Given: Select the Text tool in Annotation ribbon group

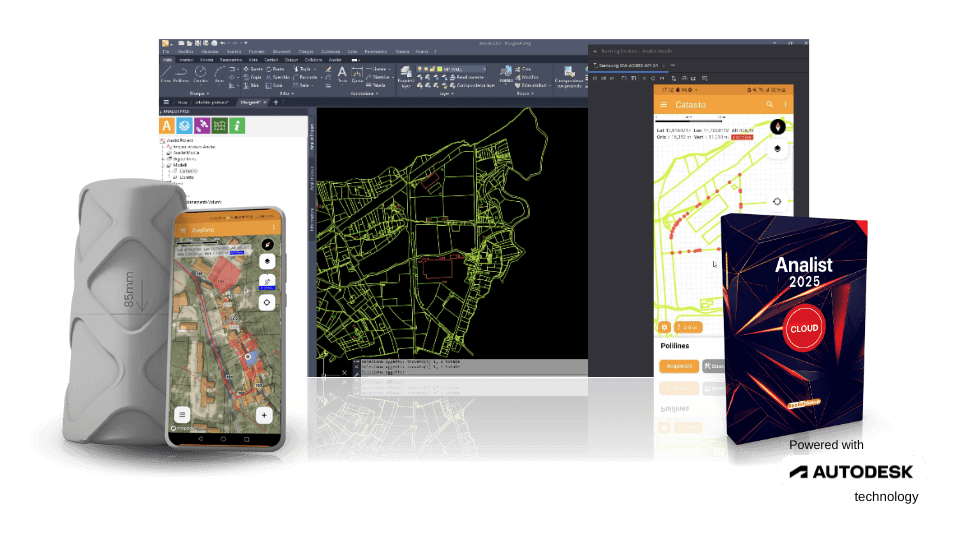Looking at the screenshot, I should 342,74.
